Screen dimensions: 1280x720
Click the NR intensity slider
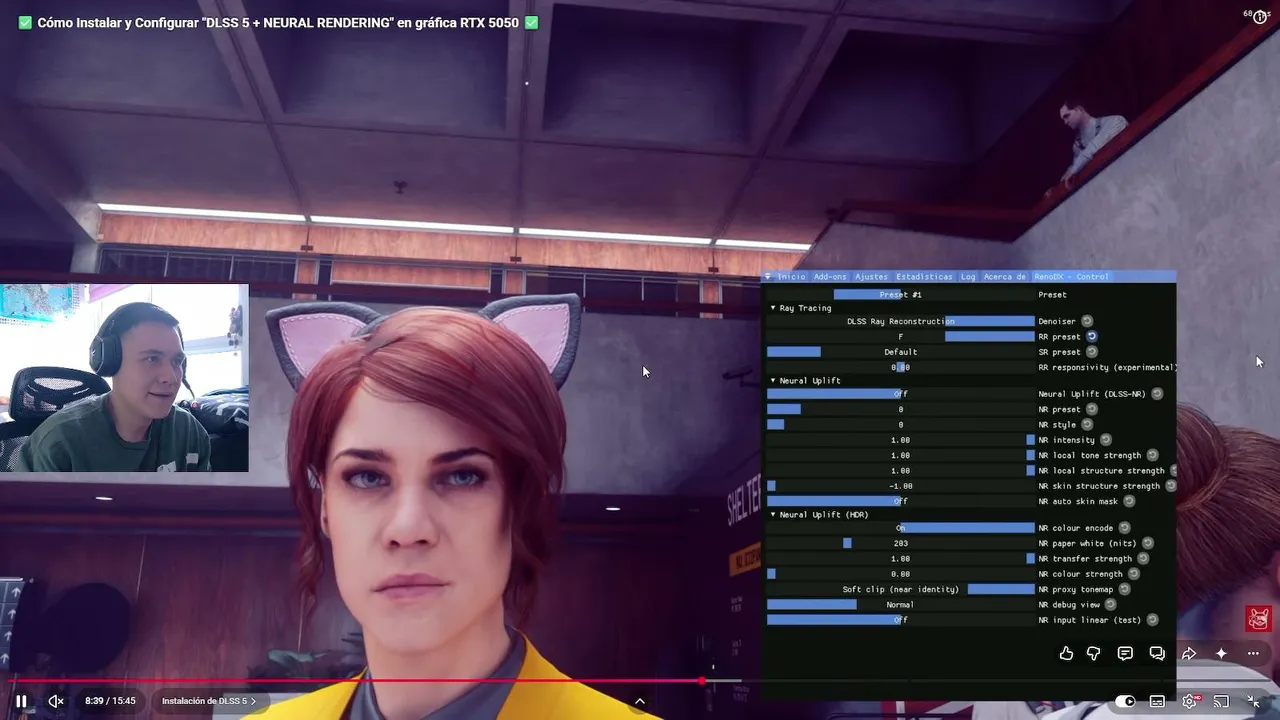901,440
